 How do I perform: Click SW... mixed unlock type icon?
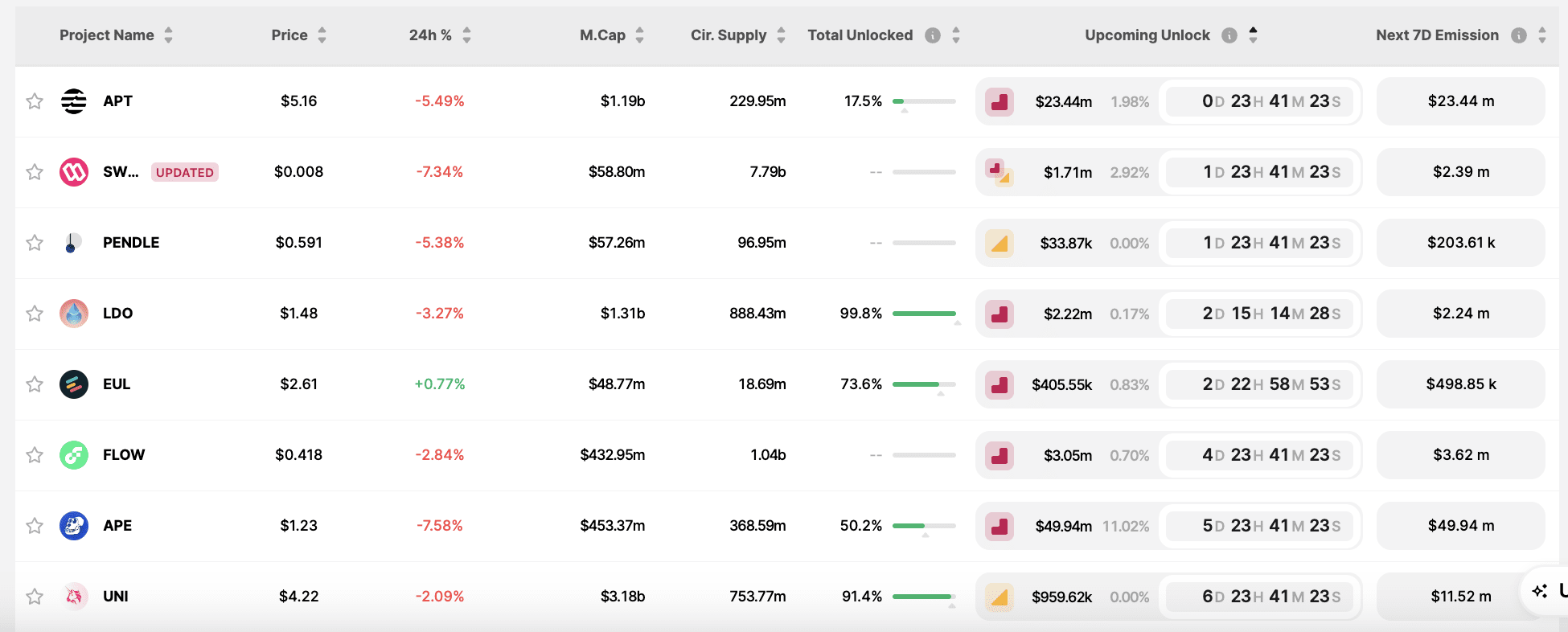click(x=999, y=172)
